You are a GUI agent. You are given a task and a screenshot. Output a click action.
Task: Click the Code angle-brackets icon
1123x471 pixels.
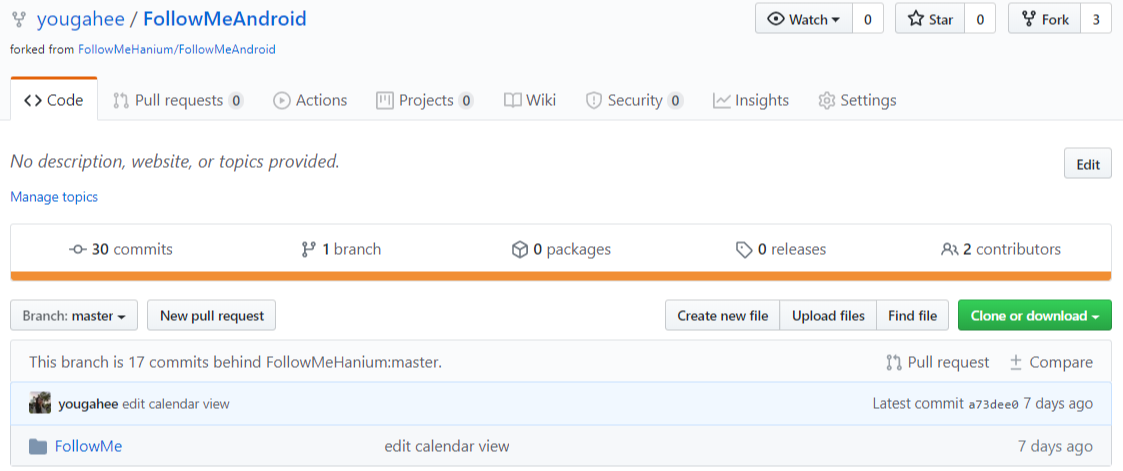coord(32,100)
